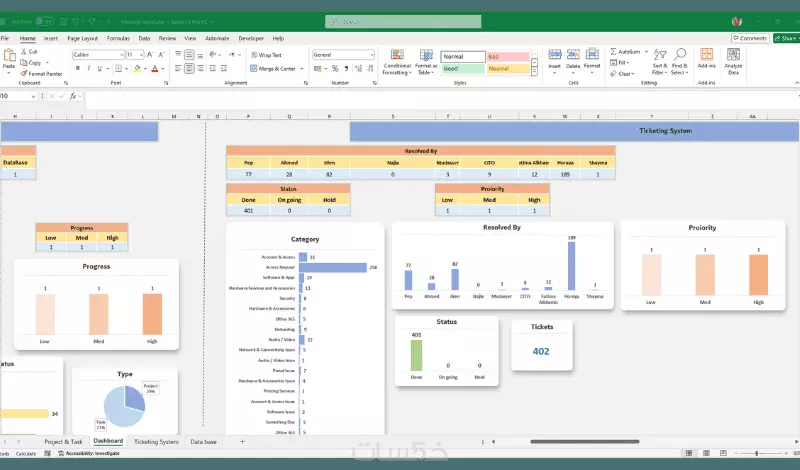This screenshot has width=800, height=470.
Task: Toggle center horizontal alignment
Action: click(x=189, y=68)
